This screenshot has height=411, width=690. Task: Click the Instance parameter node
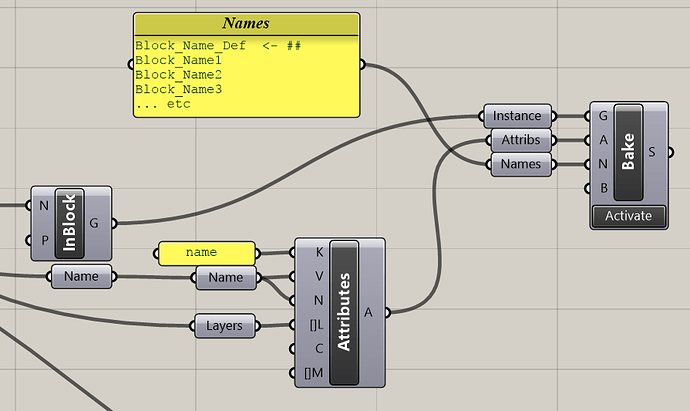(517, 116)
